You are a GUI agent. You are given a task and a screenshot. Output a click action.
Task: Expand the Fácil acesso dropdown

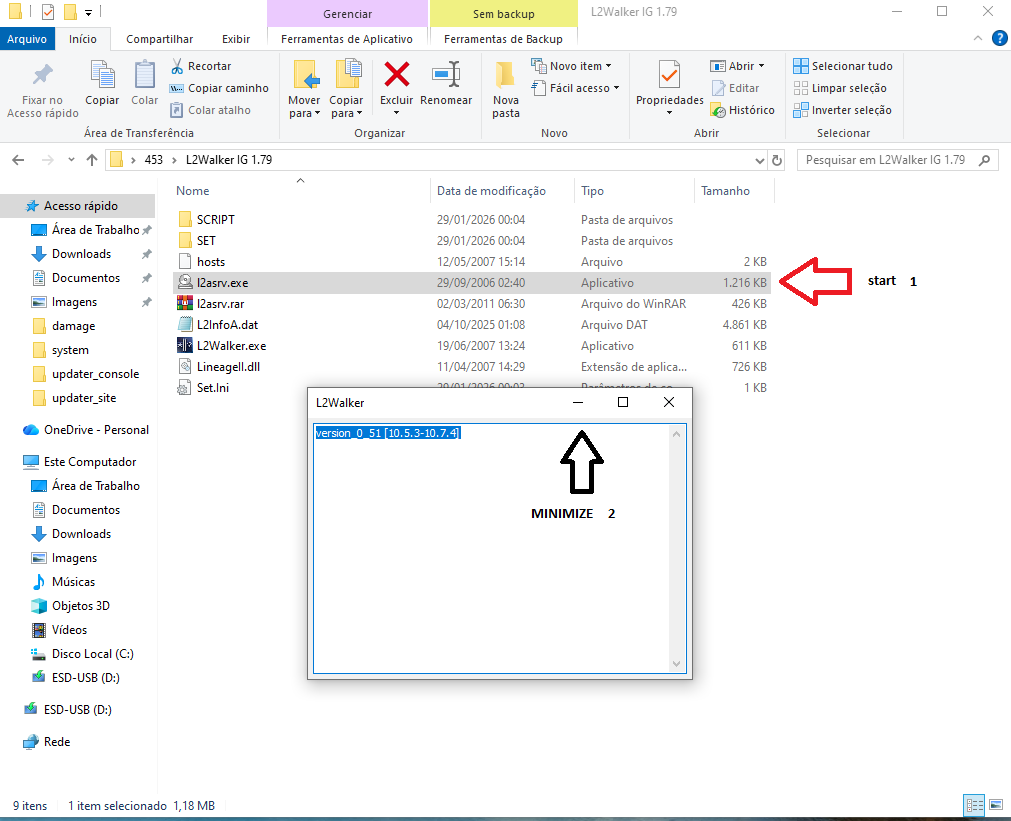[616, 88]
